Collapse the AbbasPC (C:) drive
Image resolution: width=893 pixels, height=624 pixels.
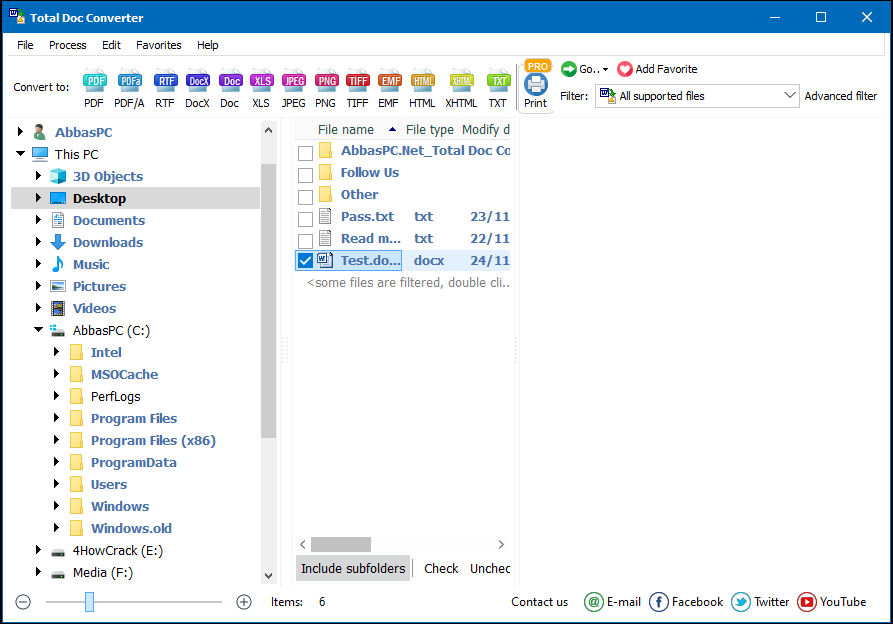38,329
